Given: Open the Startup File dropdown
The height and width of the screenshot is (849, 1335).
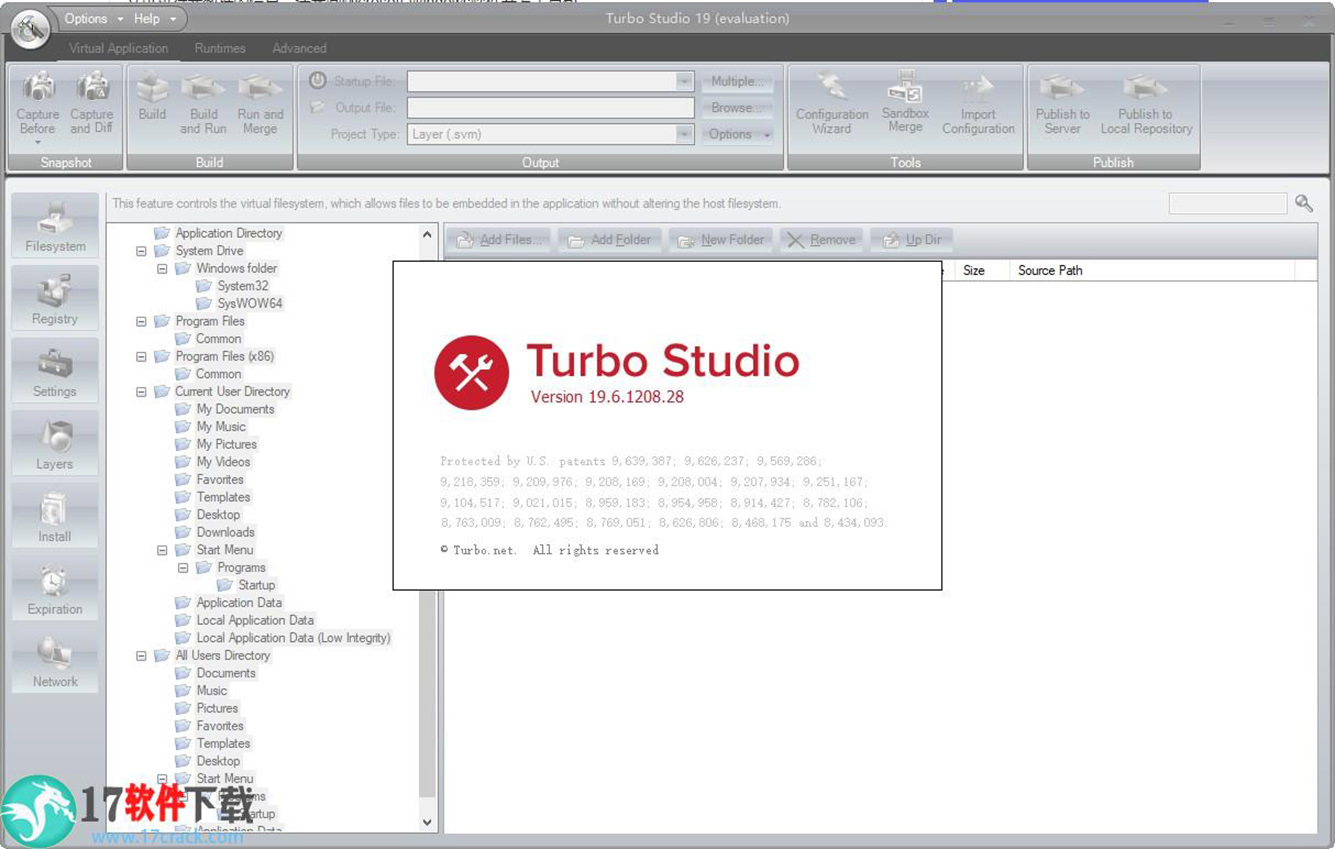Looking at the screenshot, I should click(684, 81).
